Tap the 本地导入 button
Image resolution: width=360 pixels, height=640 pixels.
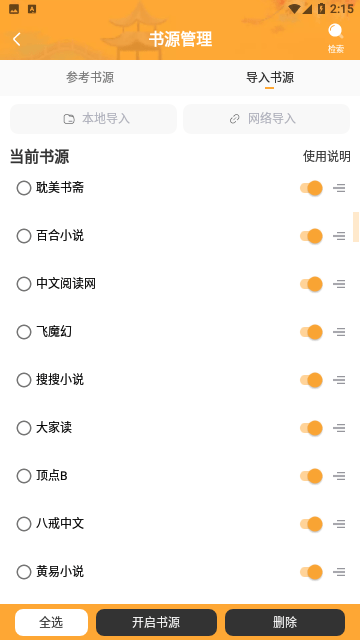pos(93,119)
